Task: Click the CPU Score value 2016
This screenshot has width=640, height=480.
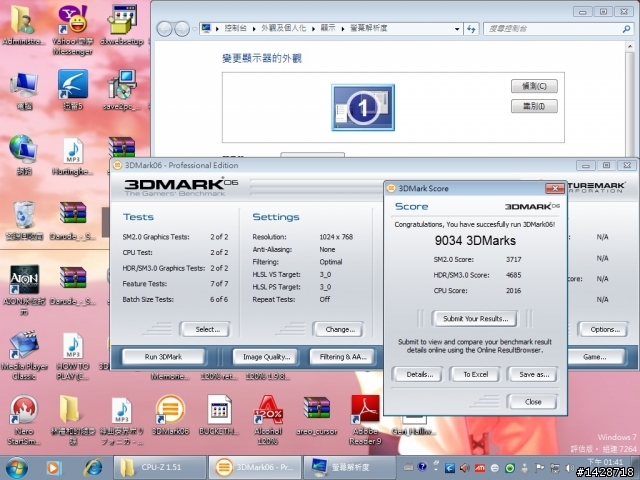Action: (513, 291)
